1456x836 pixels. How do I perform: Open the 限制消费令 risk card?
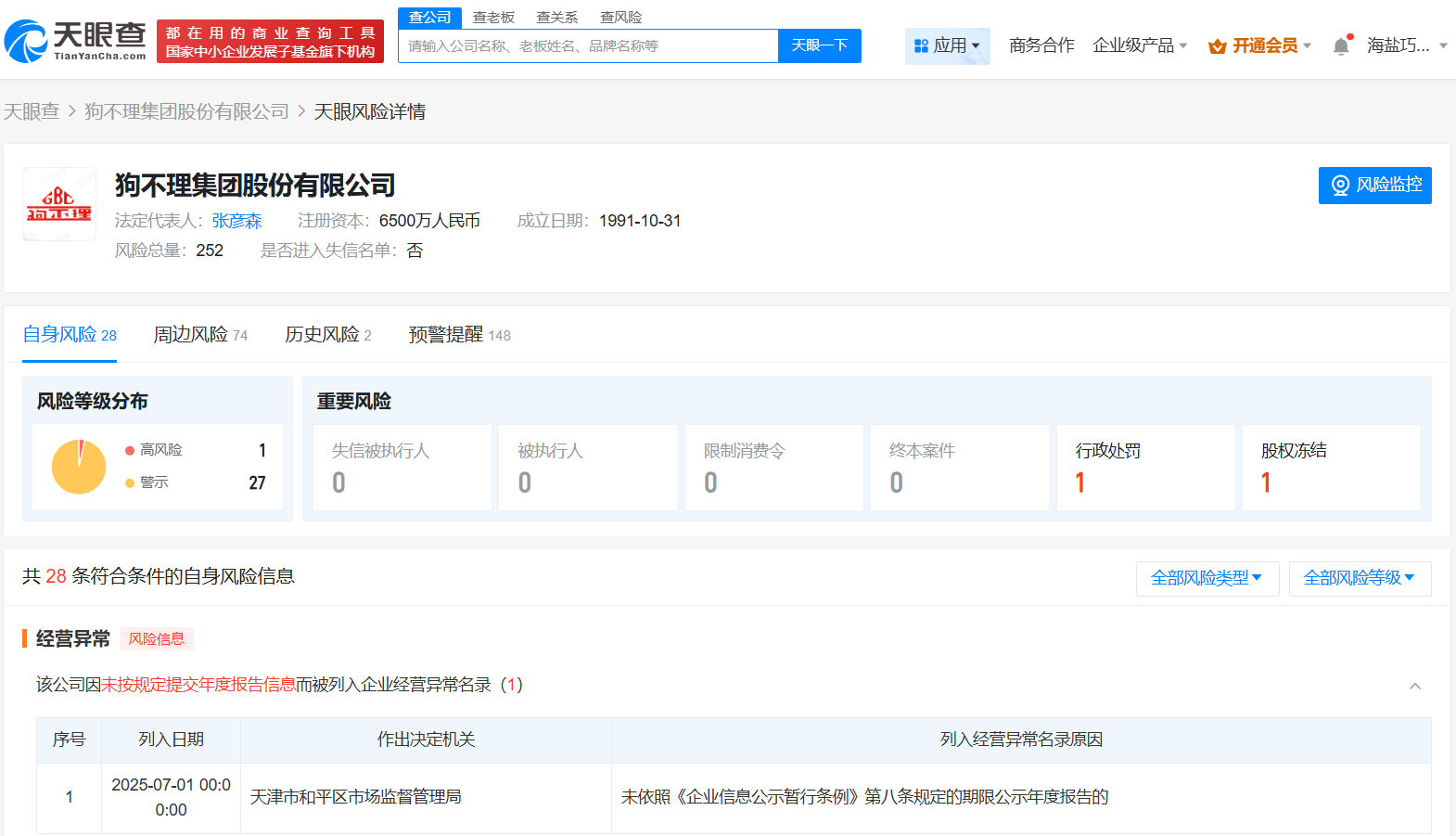point(774,468)
